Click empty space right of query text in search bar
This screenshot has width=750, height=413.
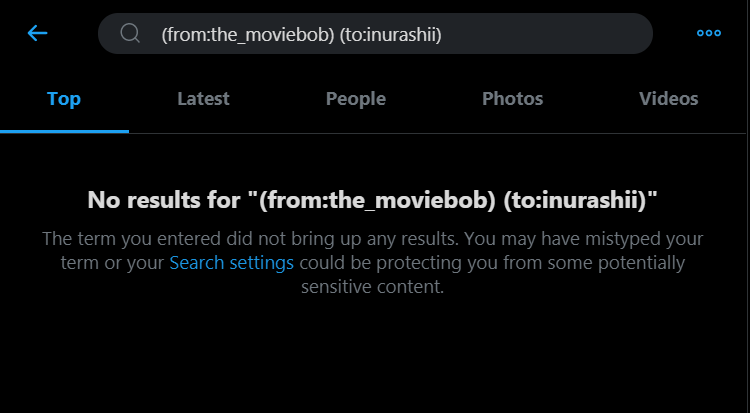[x=550, y=34]
